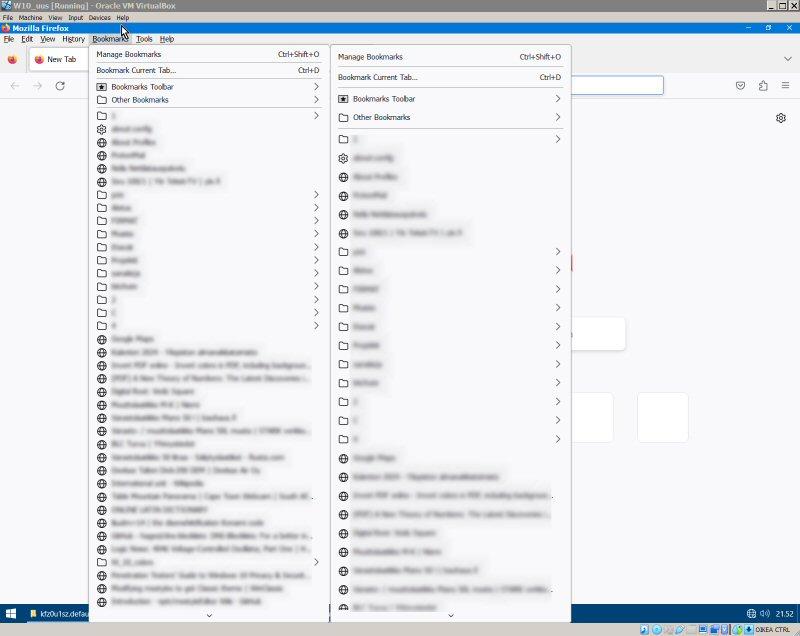Viewport: 800px width, 636px height.
Task: Click the scroll-down arrow under compact bookmarks menu
Action: point(209,616)
